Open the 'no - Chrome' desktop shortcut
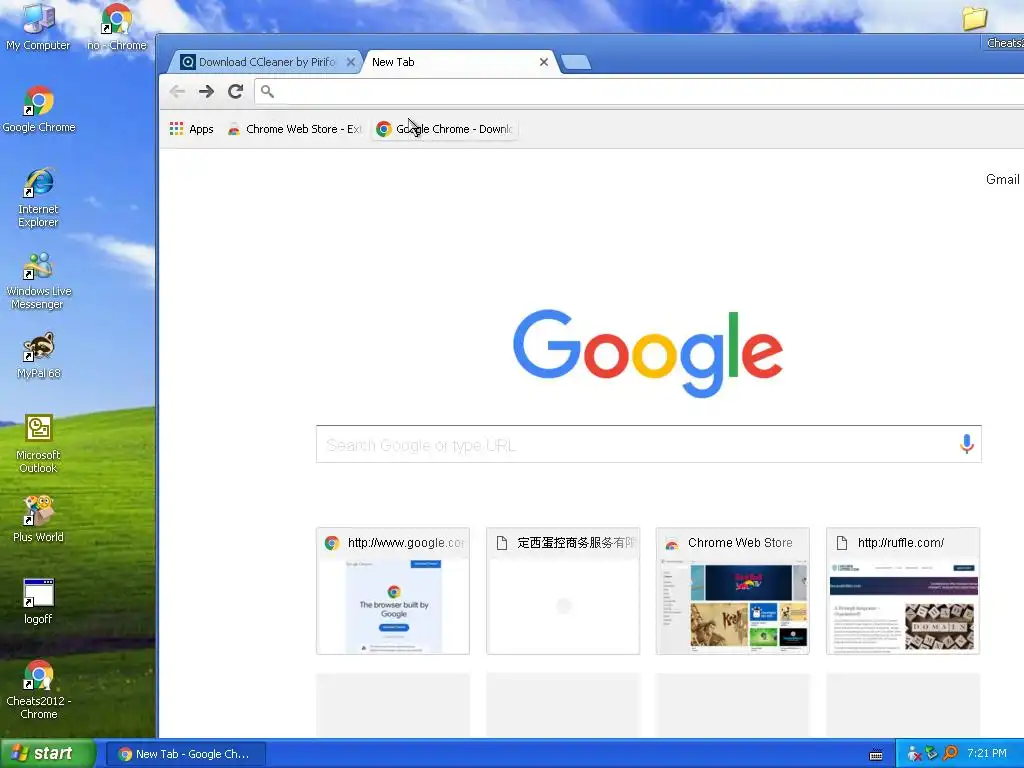 pyautogui.click(x=117, y=27)
